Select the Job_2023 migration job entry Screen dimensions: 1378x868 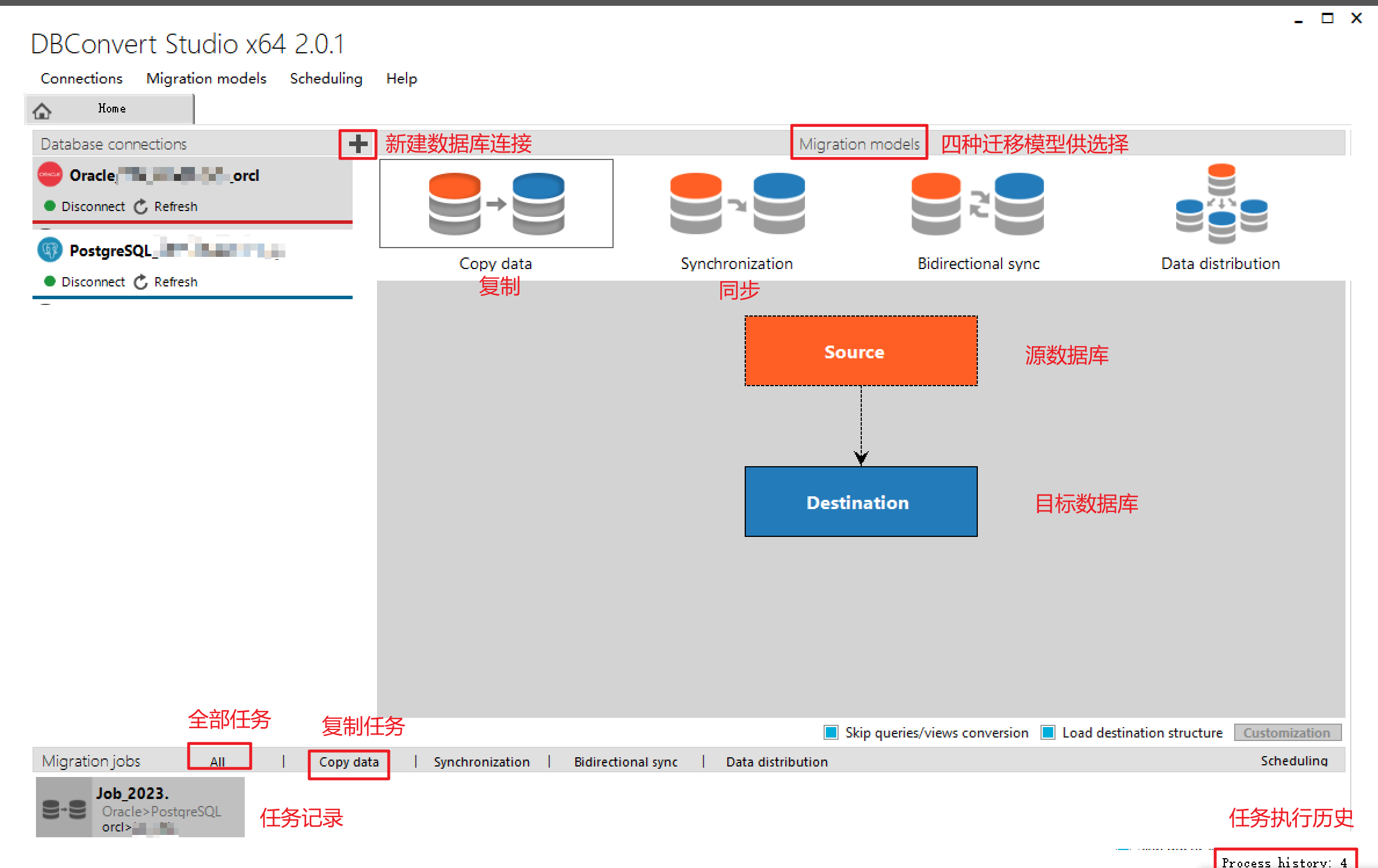coord(140,807)
